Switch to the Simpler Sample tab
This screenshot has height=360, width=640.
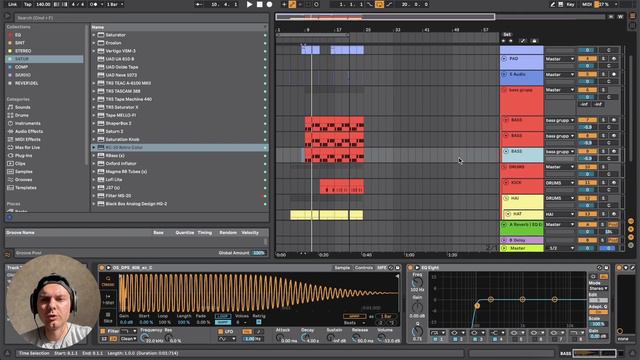(x=342, y=268)
